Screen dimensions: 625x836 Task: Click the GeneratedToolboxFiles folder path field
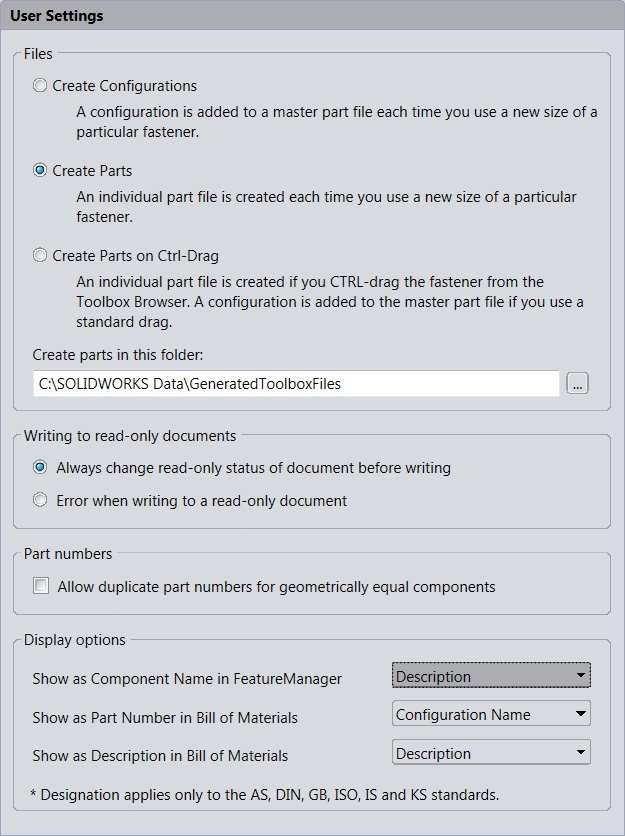pyautogui.click(x=296, y=384)
